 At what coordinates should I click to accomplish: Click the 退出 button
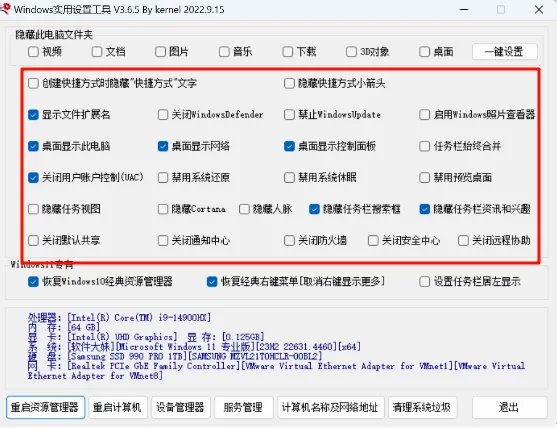coord(509,407)
